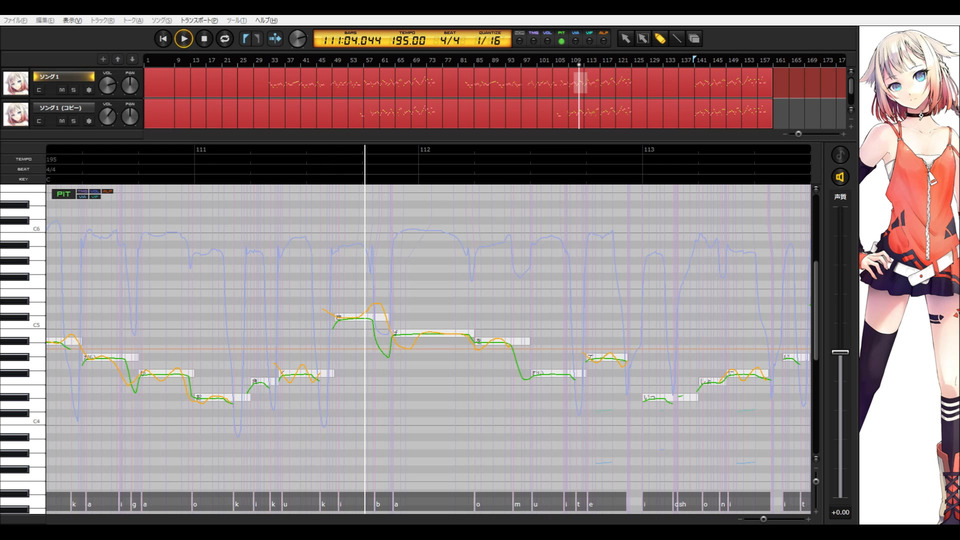Image resolution: width=960 pixels, height=540 pixels.
Task: Open the トラック(R) menu
Action: click(102, 20)
